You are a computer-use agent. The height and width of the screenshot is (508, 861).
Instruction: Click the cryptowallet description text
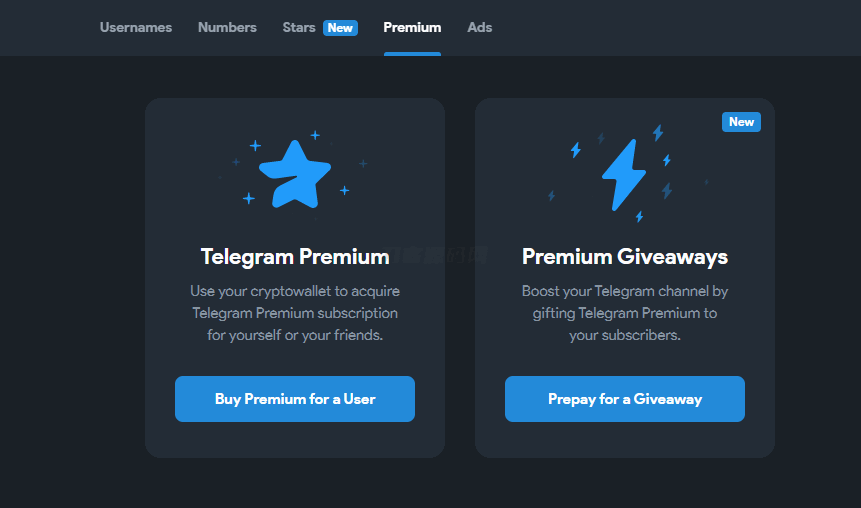(x=295, y=313)
